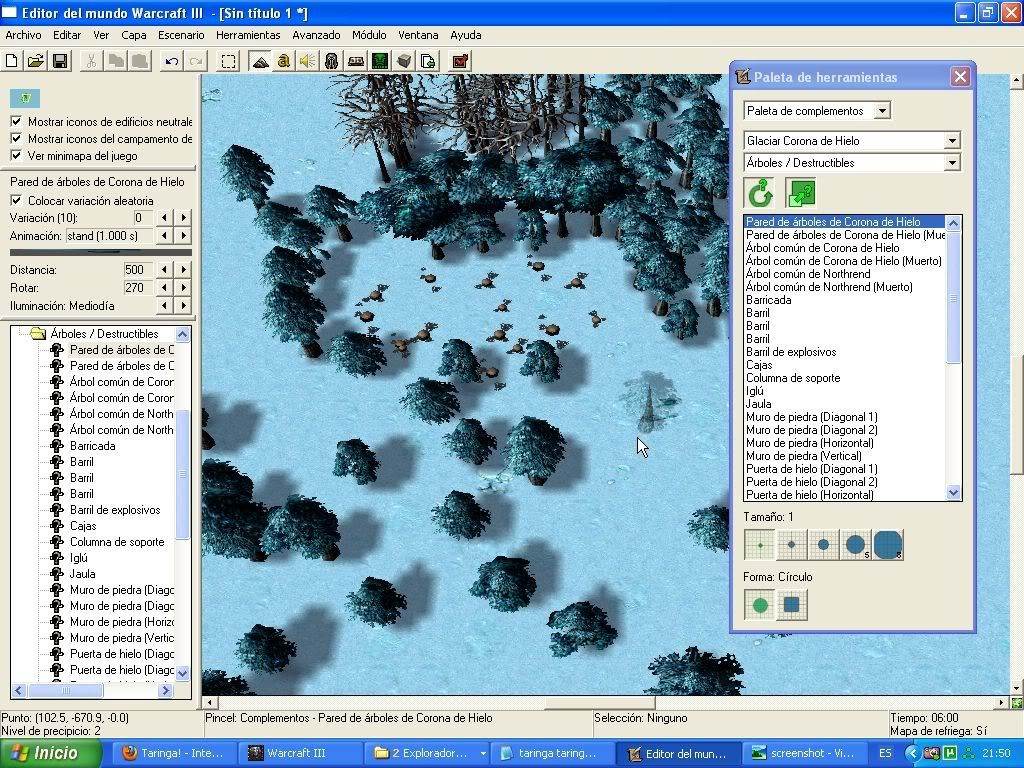The width and height of the screenshot is (1024, 768).
Task: Open the Módulo menu
Action: (369, 35)
